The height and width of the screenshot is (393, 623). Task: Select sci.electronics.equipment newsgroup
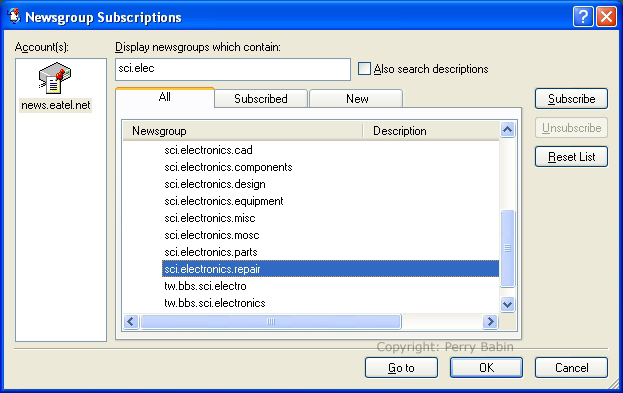tap(224, 201)
